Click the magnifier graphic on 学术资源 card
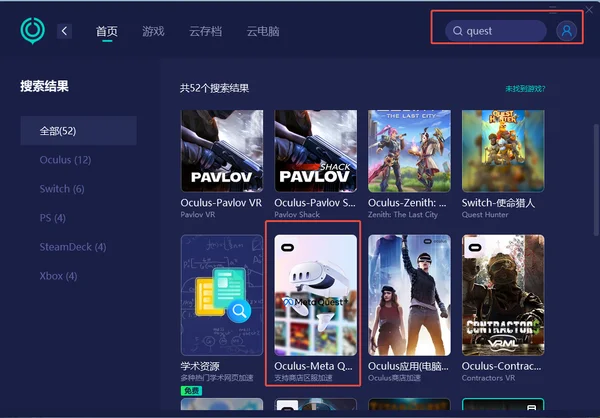600x418 pixels. [x=239, y=311]
